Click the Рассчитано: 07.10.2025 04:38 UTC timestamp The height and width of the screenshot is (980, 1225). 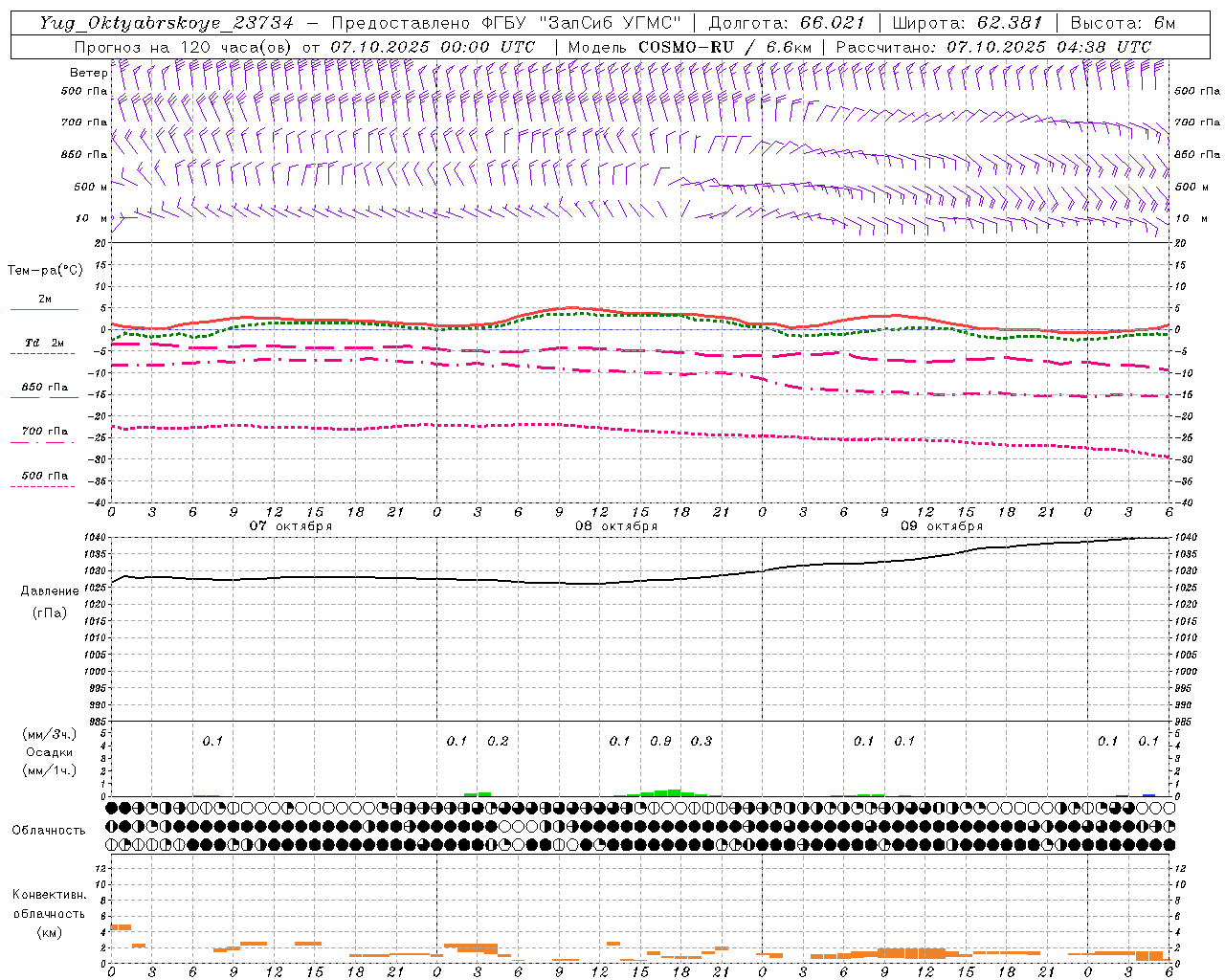993,47
